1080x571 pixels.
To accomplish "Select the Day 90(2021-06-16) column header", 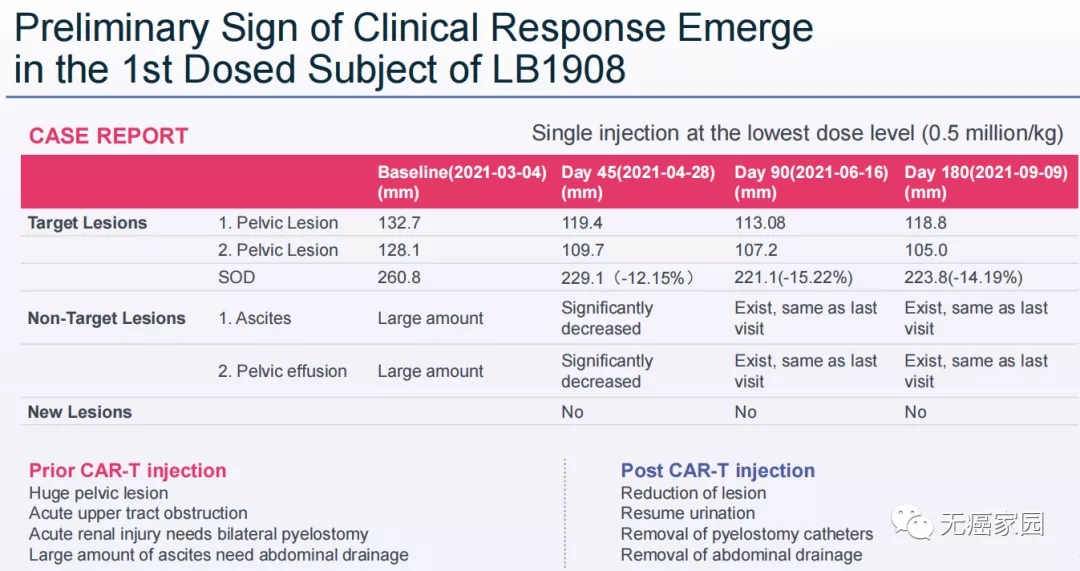I will (x=811, y=181).
